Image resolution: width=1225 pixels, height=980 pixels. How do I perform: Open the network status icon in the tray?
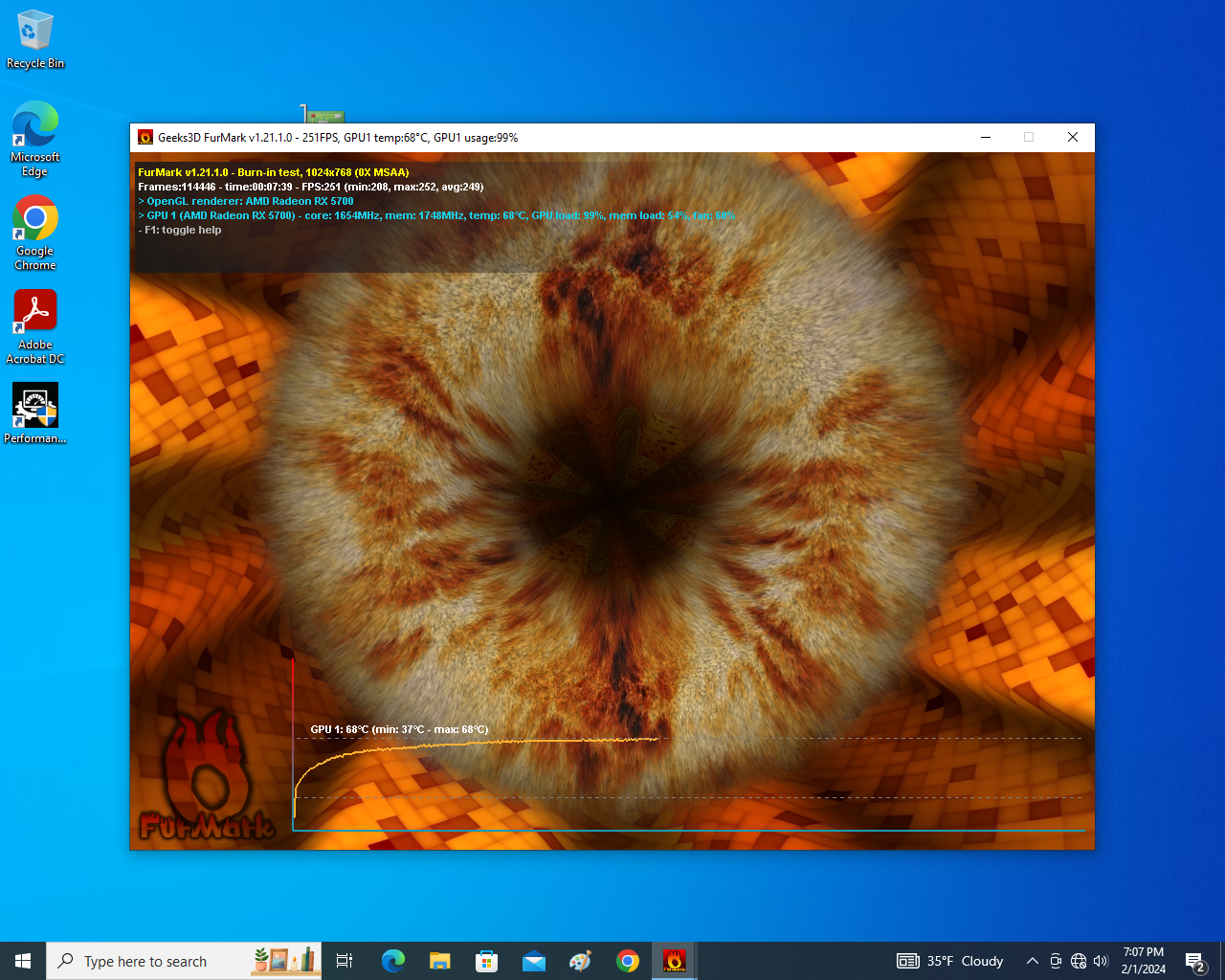tap(1079, 961)
